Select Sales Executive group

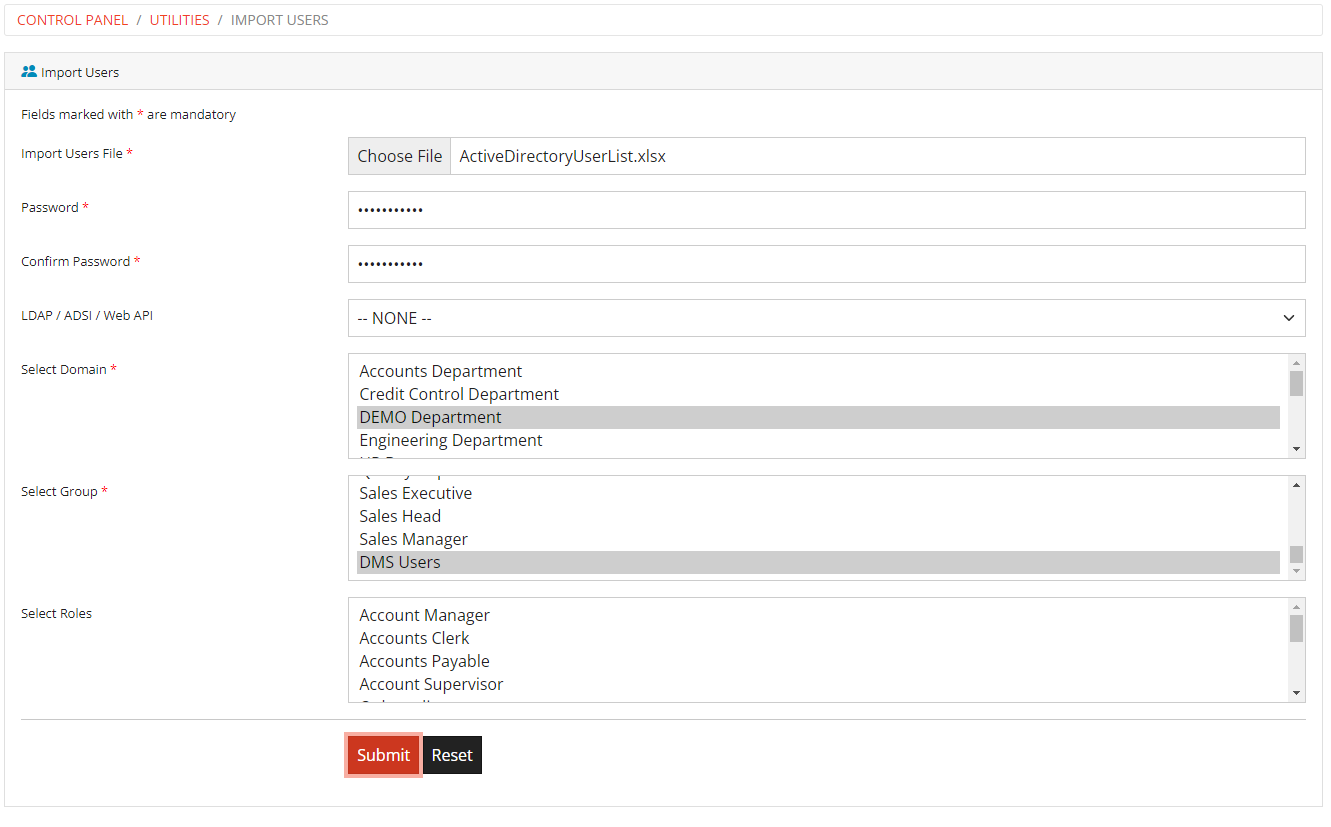click(415, 493)
